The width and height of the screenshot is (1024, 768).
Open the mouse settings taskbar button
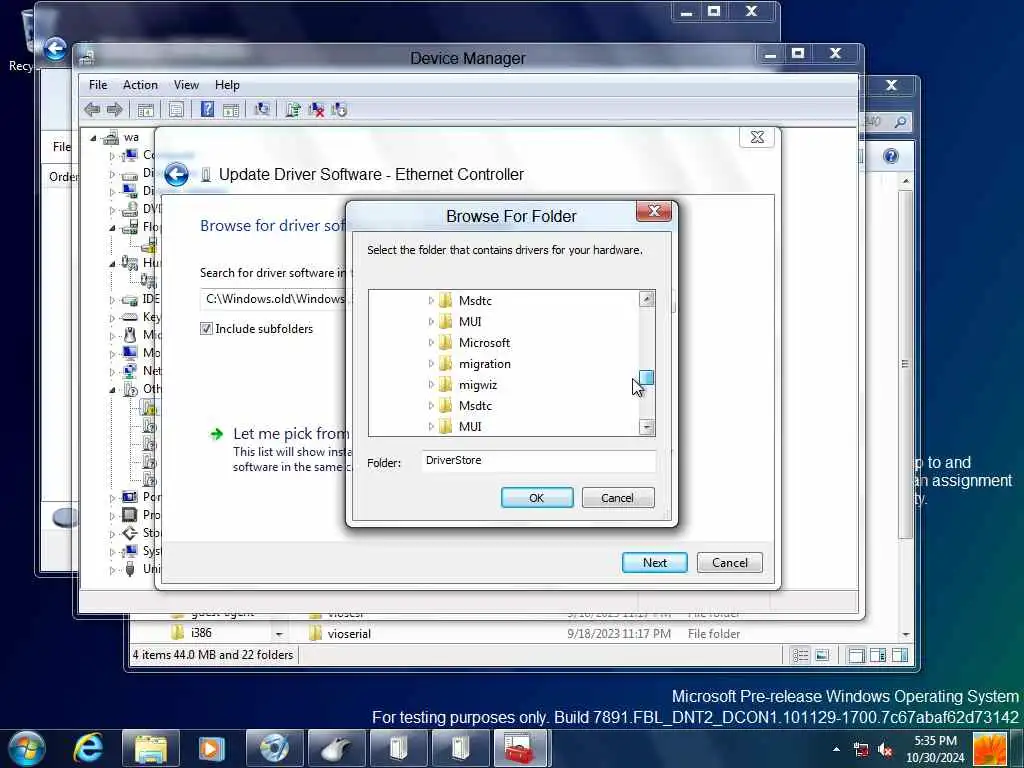pos(336,748)
